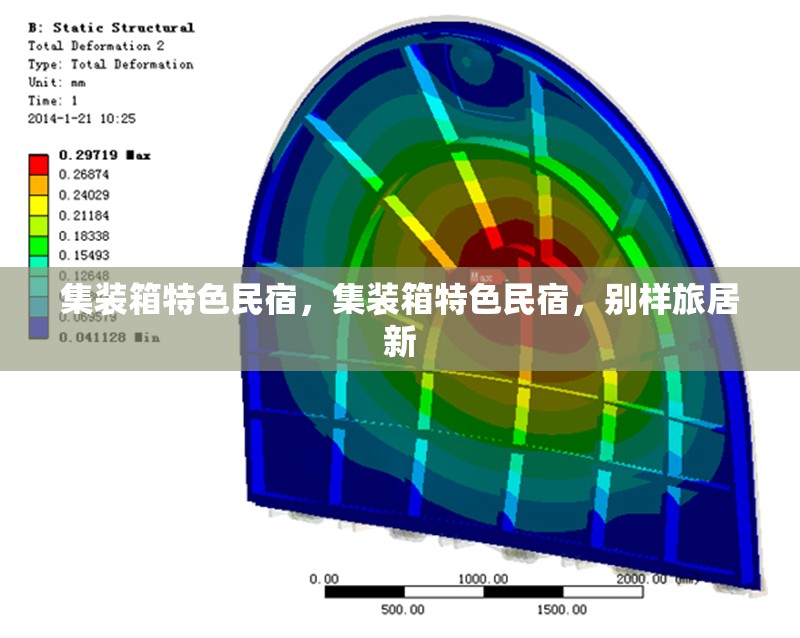This screenshot has height=638, width=800.
Task: Click the Max probe label on model
Action: point(482,277)
